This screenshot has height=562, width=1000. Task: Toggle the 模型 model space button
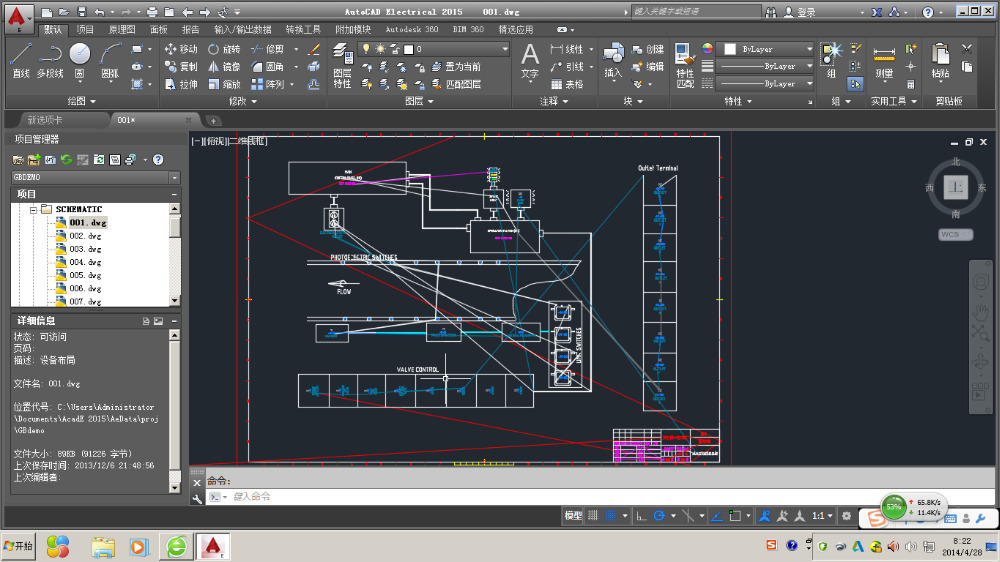click(x=573, y=516)
